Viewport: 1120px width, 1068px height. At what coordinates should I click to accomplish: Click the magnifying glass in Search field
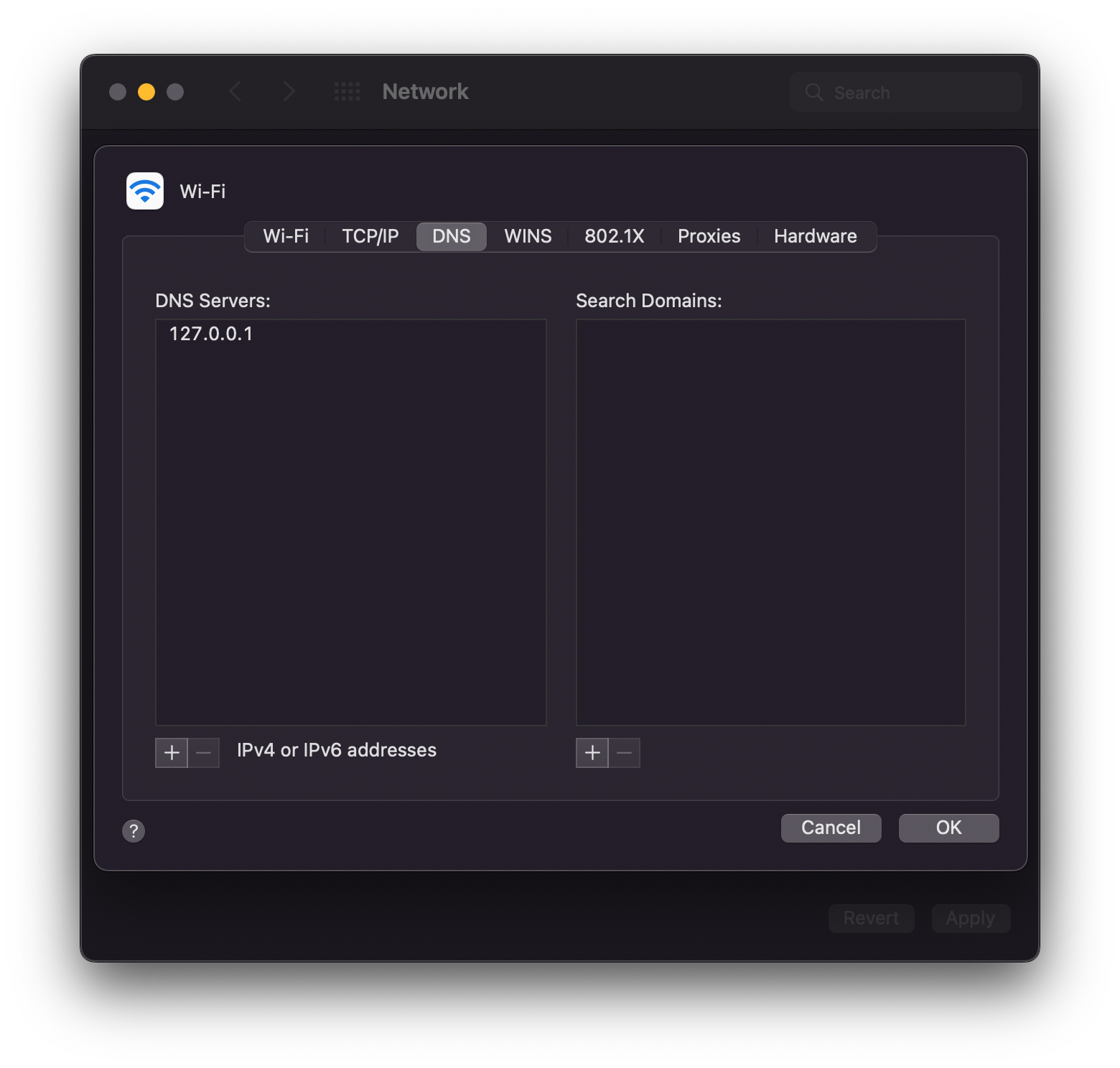tap(813, 92)
